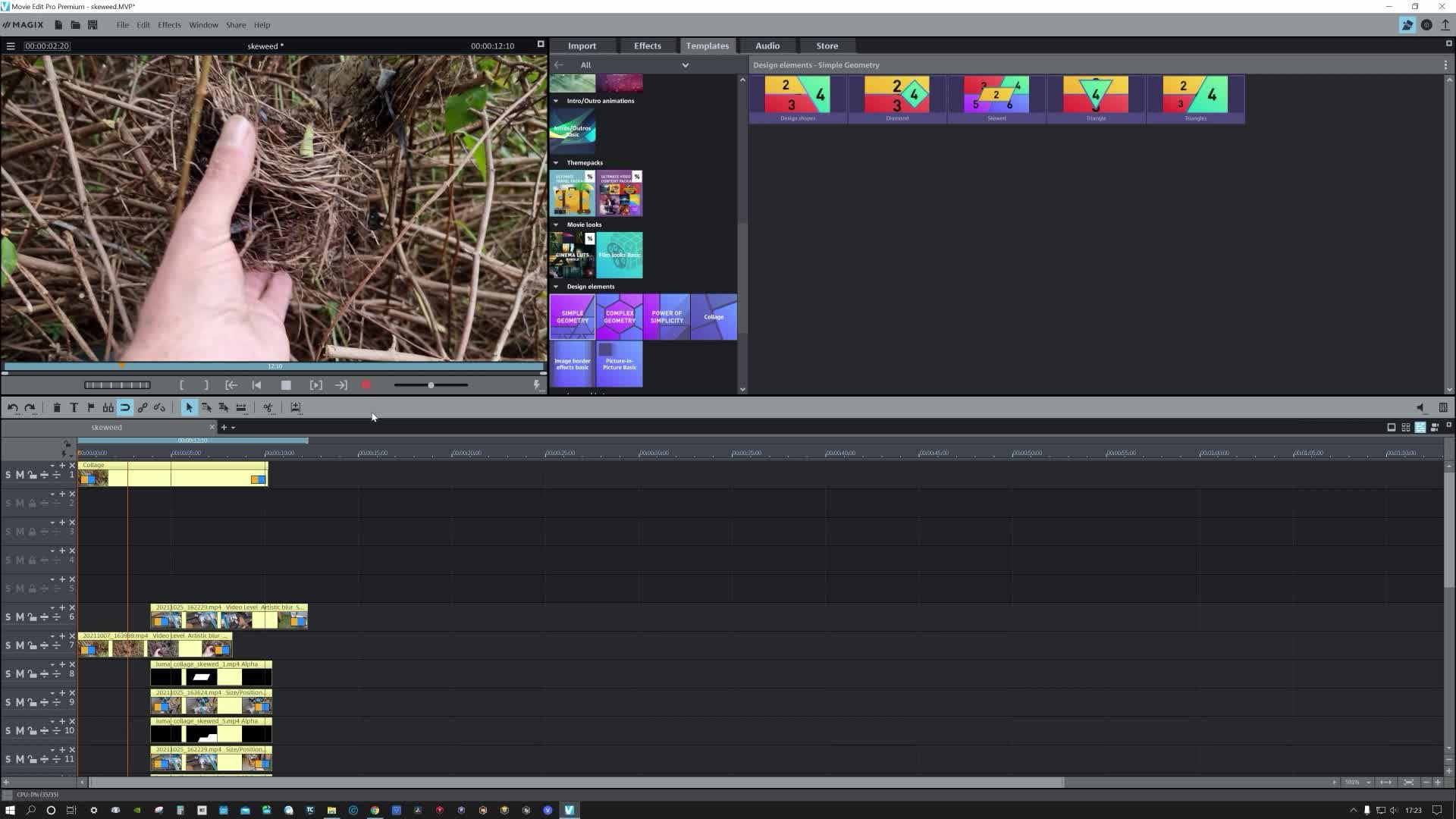Viewport: 1456px width, 819px height.
Task: Switch to the Audio tab
Action: 767,46
